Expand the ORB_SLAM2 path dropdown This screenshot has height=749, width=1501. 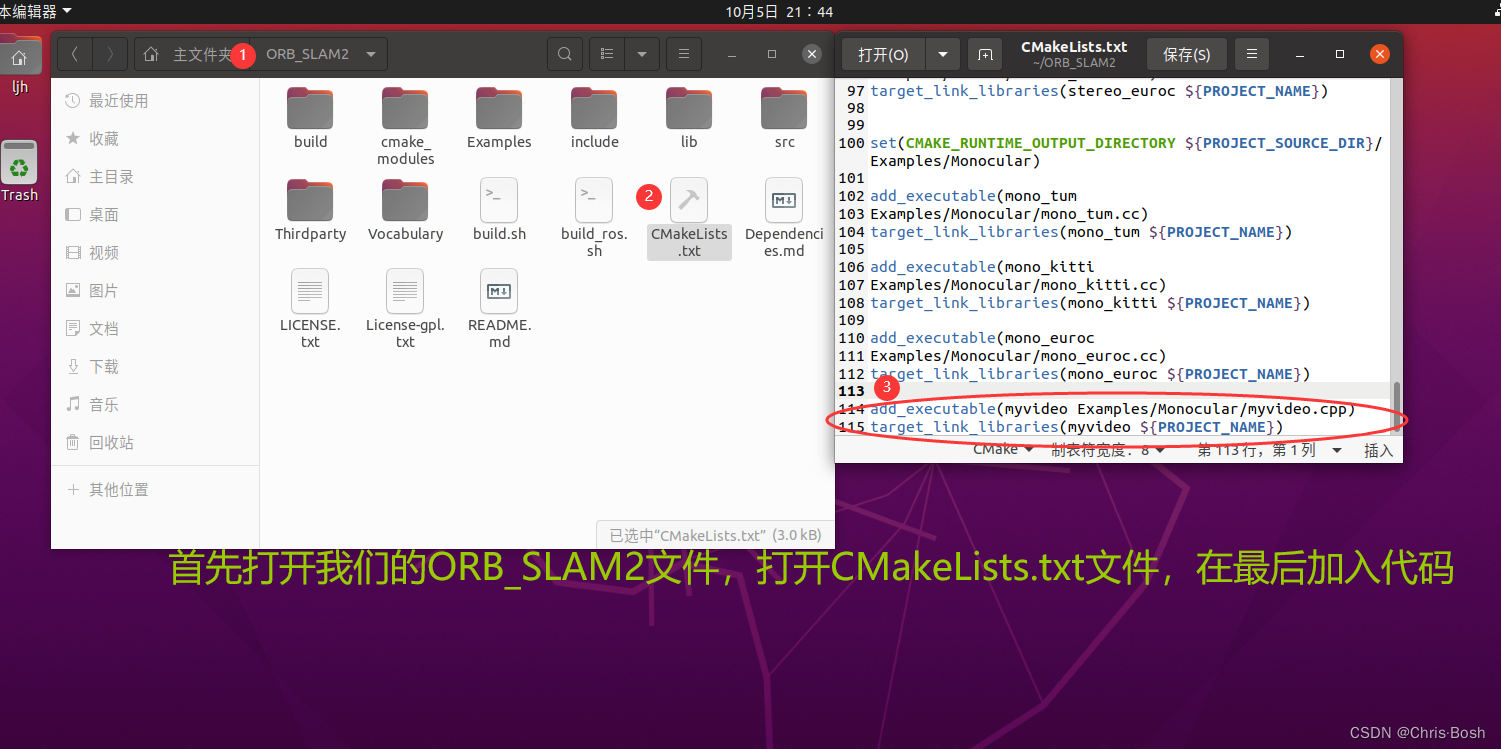click(x=371, y=54)
